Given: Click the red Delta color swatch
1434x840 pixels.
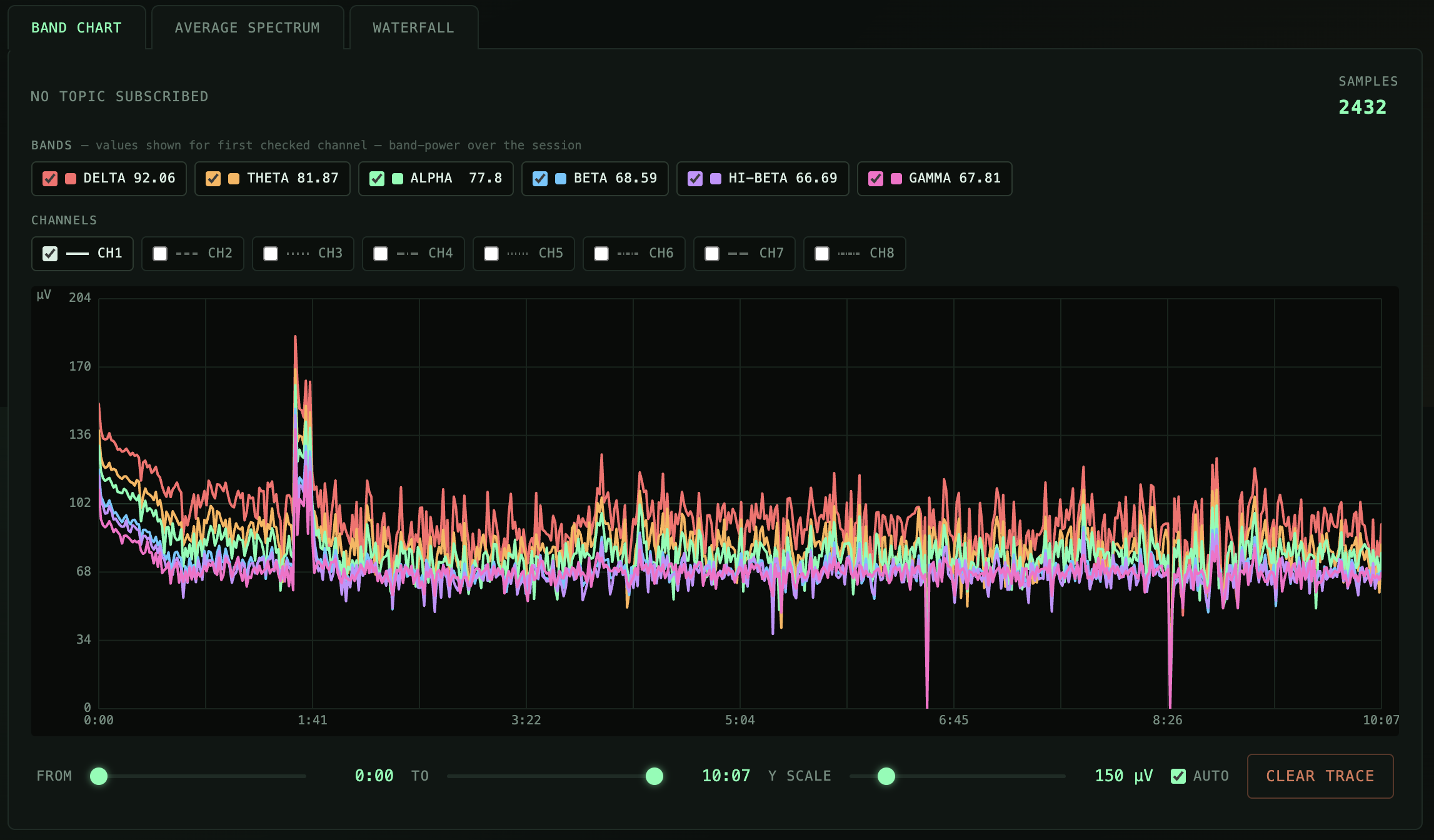Looking at the screenshot, I should tap(71, 179).
